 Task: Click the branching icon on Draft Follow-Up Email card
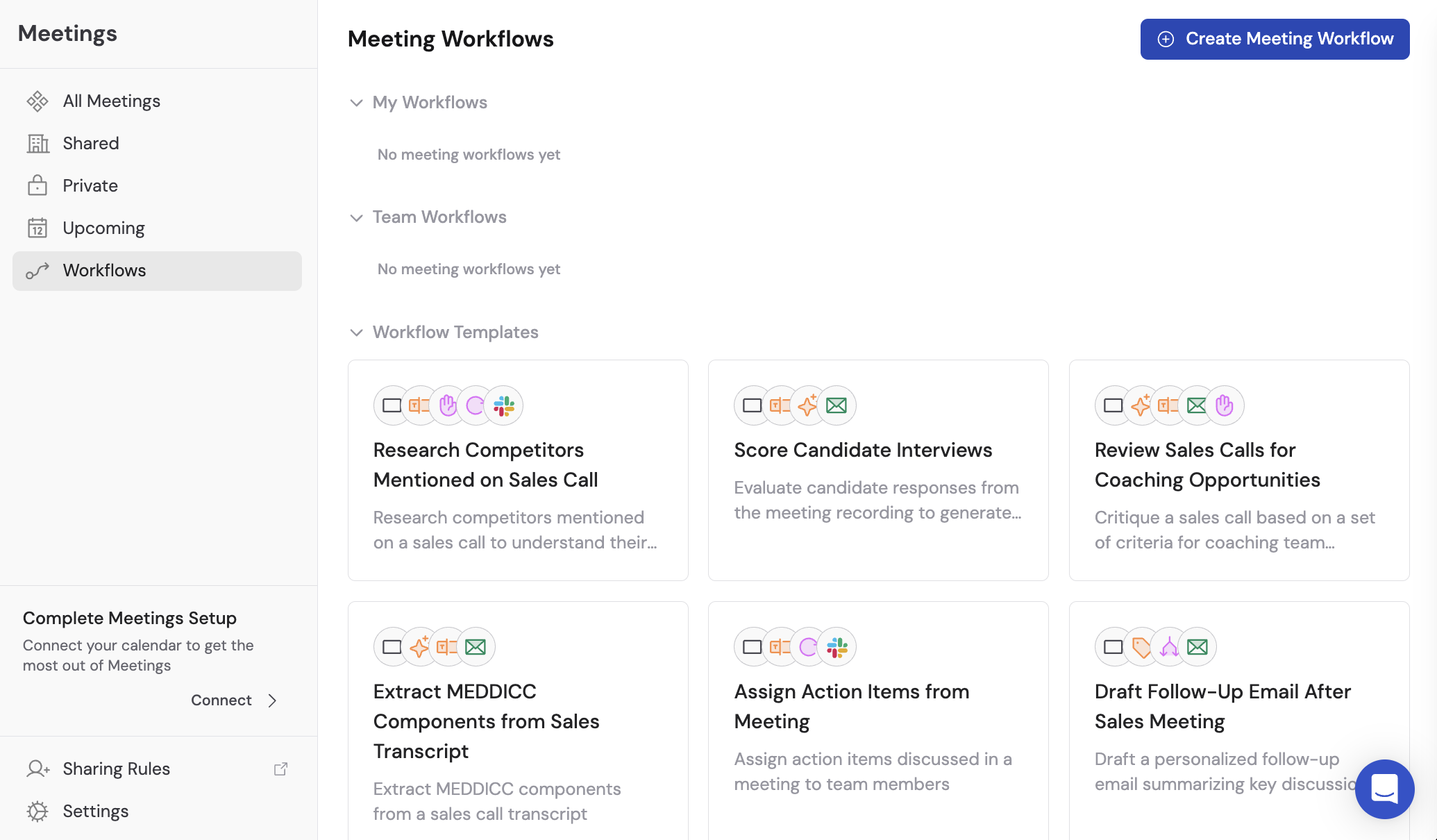click(x=1169, y=646)
